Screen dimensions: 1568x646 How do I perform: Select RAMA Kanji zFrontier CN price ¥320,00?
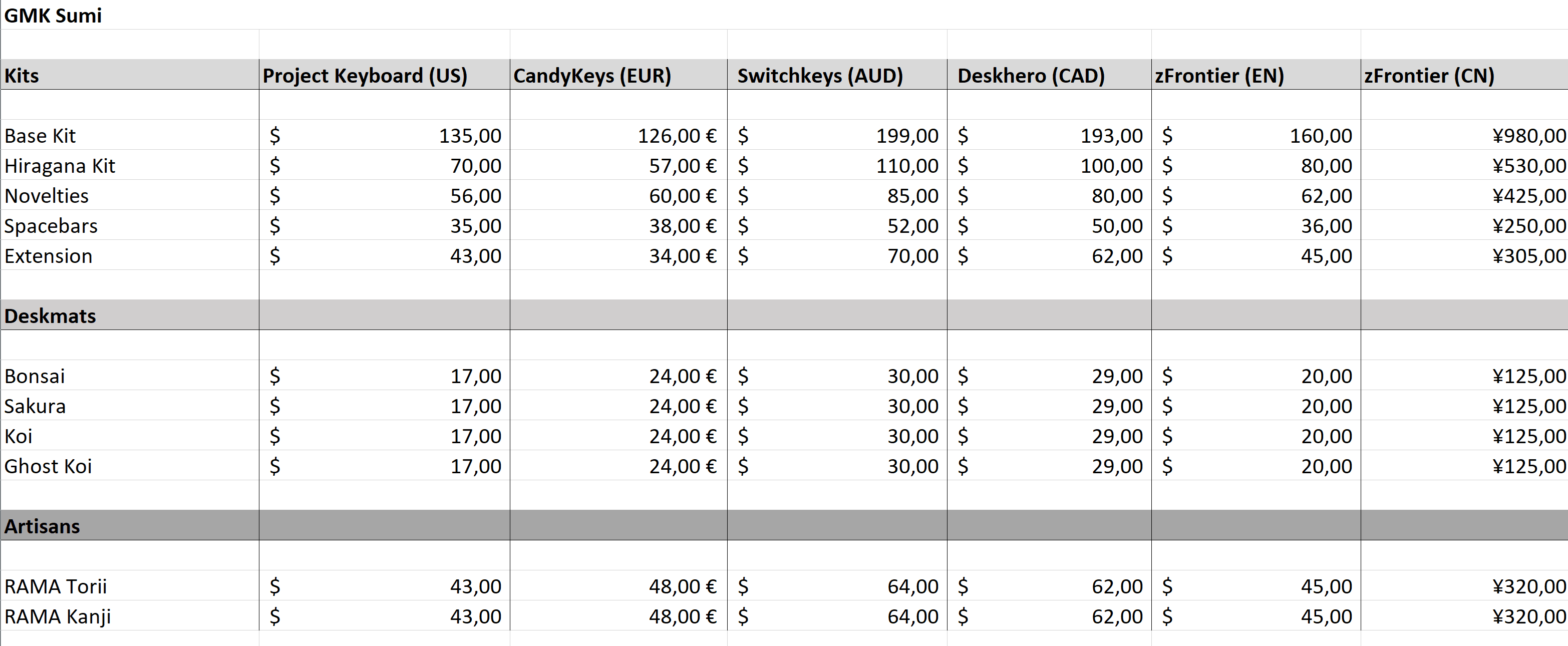pyautogui.click(x=1528, y=616)
